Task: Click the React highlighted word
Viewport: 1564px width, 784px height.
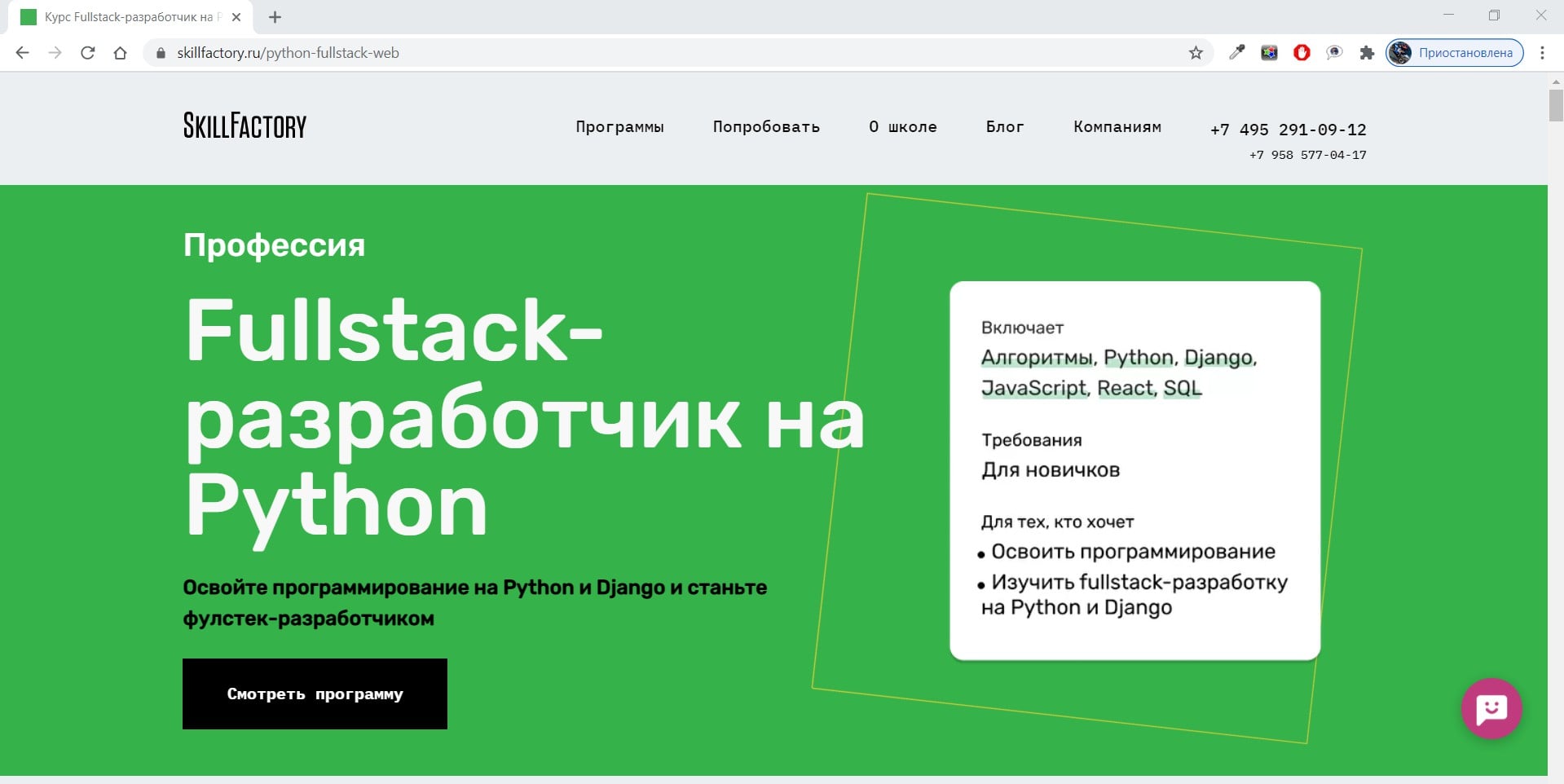Action: click(1125, 388)
